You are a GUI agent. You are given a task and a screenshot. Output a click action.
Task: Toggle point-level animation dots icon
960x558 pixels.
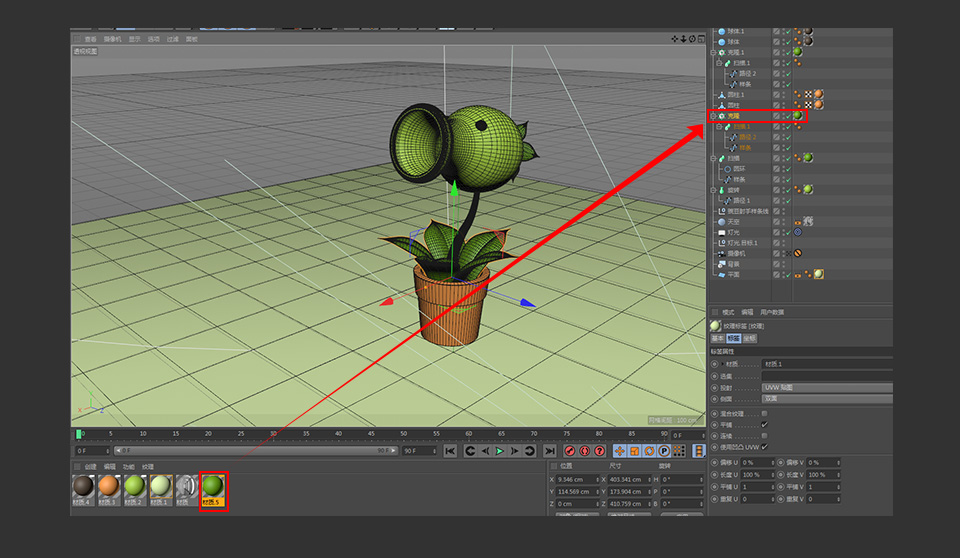pos(679,451)
